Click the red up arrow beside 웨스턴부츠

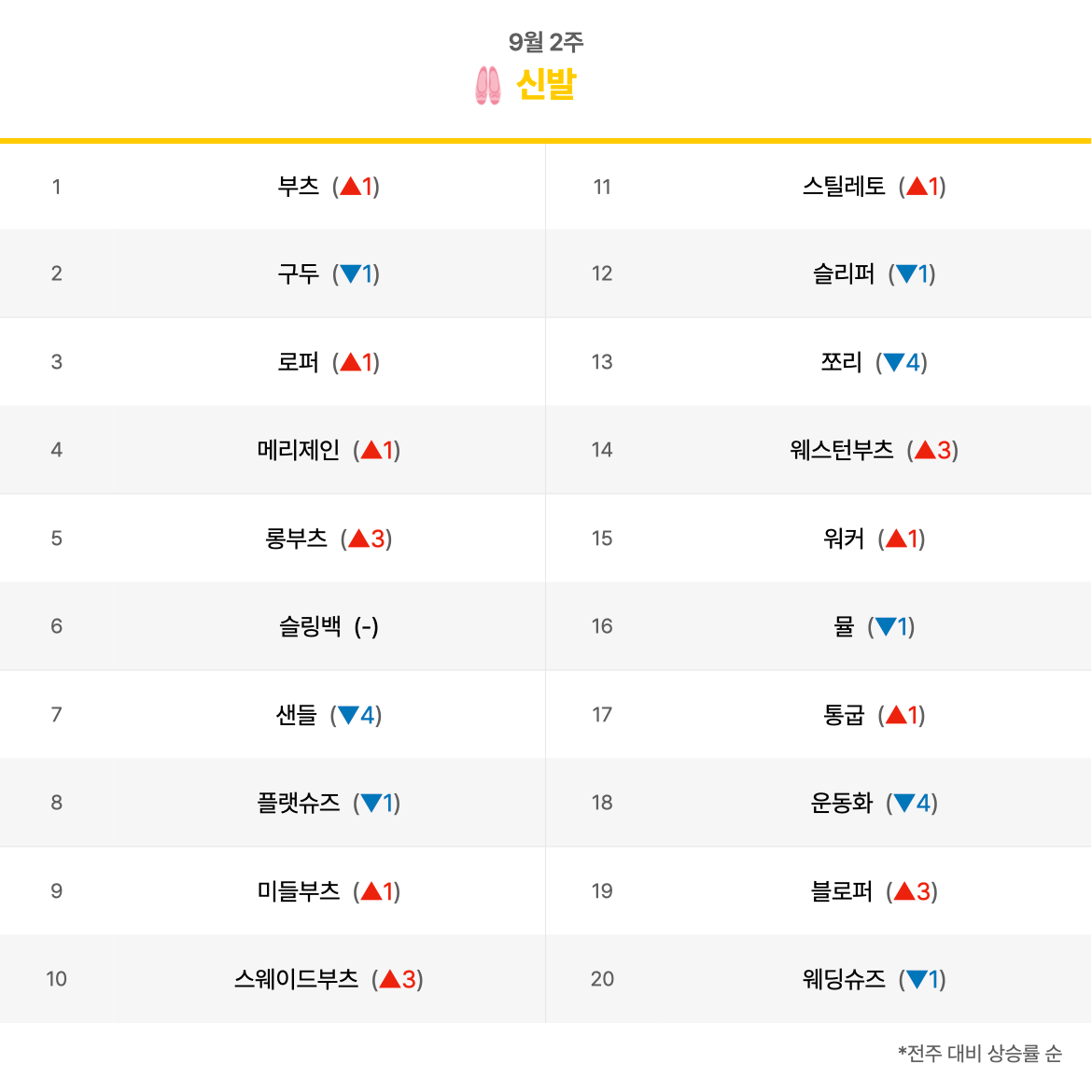click(x=925, y=450)
